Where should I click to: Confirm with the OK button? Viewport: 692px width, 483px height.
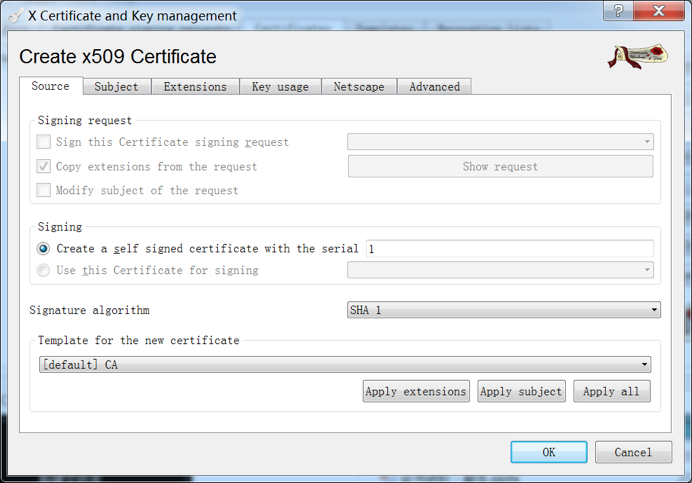click(x=548, y=452)
